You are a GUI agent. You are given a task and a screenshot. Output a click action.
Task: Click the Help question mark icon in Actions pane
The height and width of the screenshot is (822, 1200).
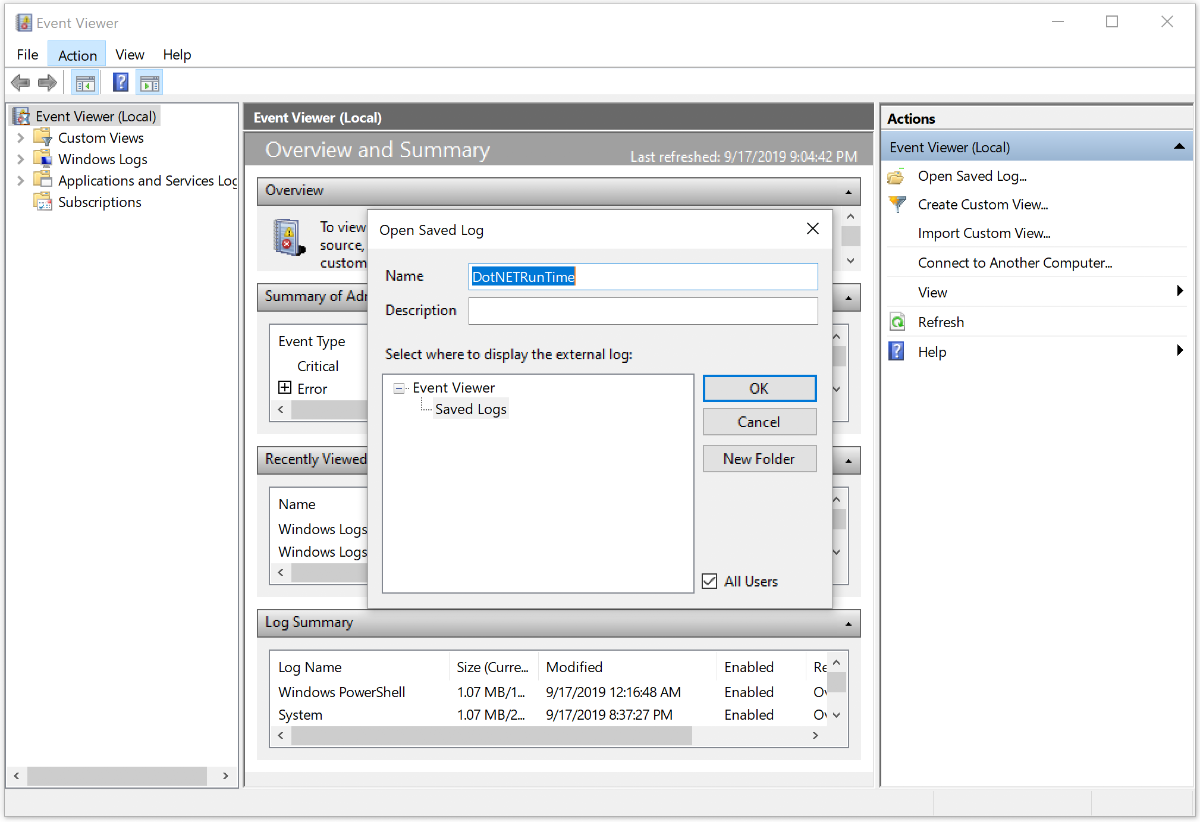click(x=898, y=352)
